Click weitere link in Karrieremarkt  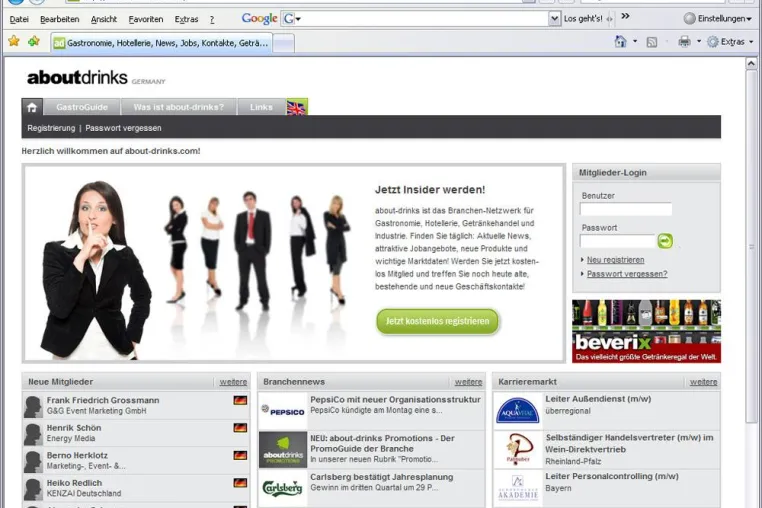click(703, 382)
